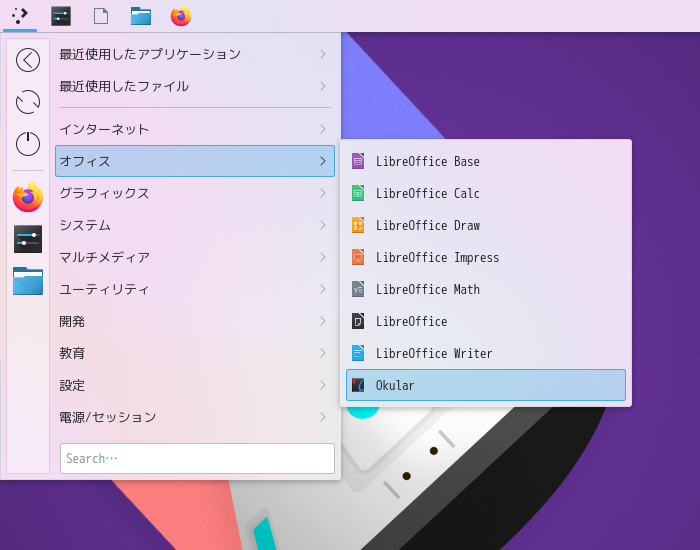Viewport: 700px width, 550px height.
Task: Open the 設定 category
Action: [195, 385]
